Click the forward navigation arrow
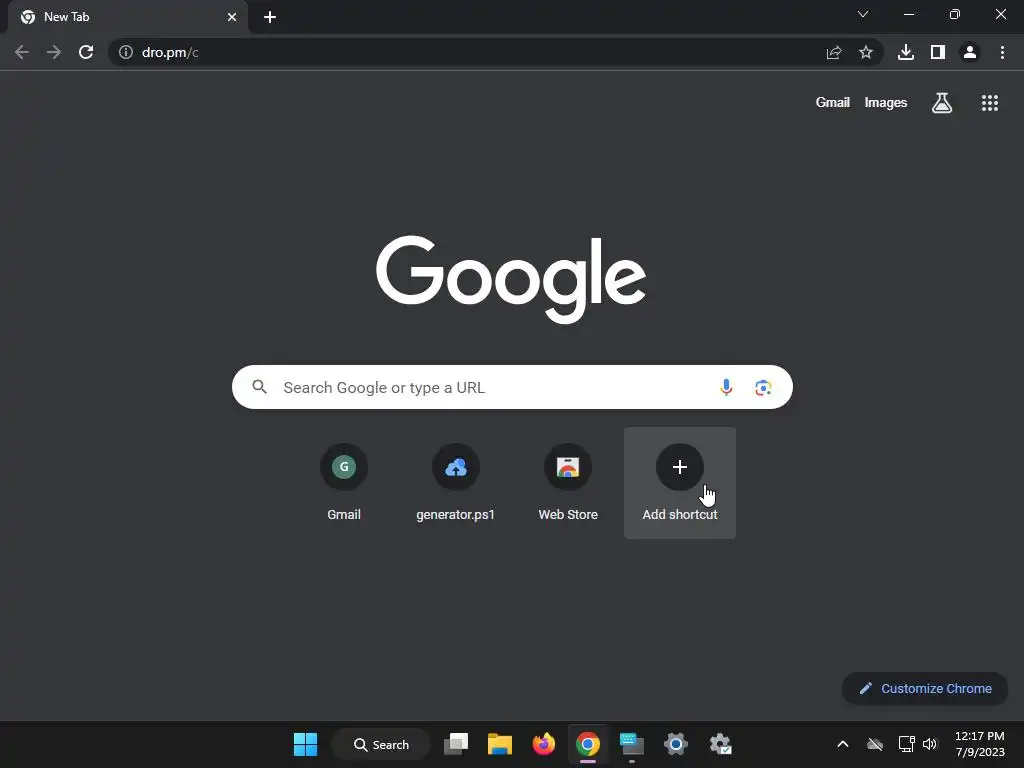The height and width of the screenshot is (768, 1024). pos(54,52)
